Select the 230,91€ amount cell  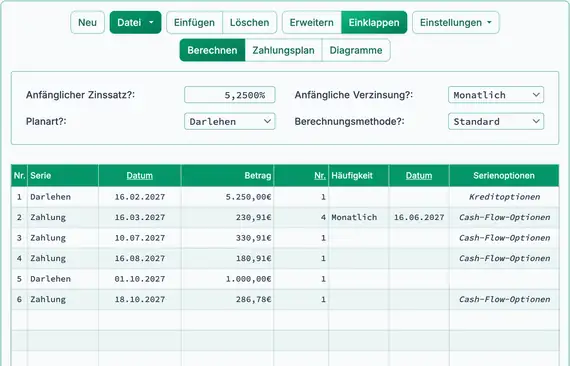227,217
